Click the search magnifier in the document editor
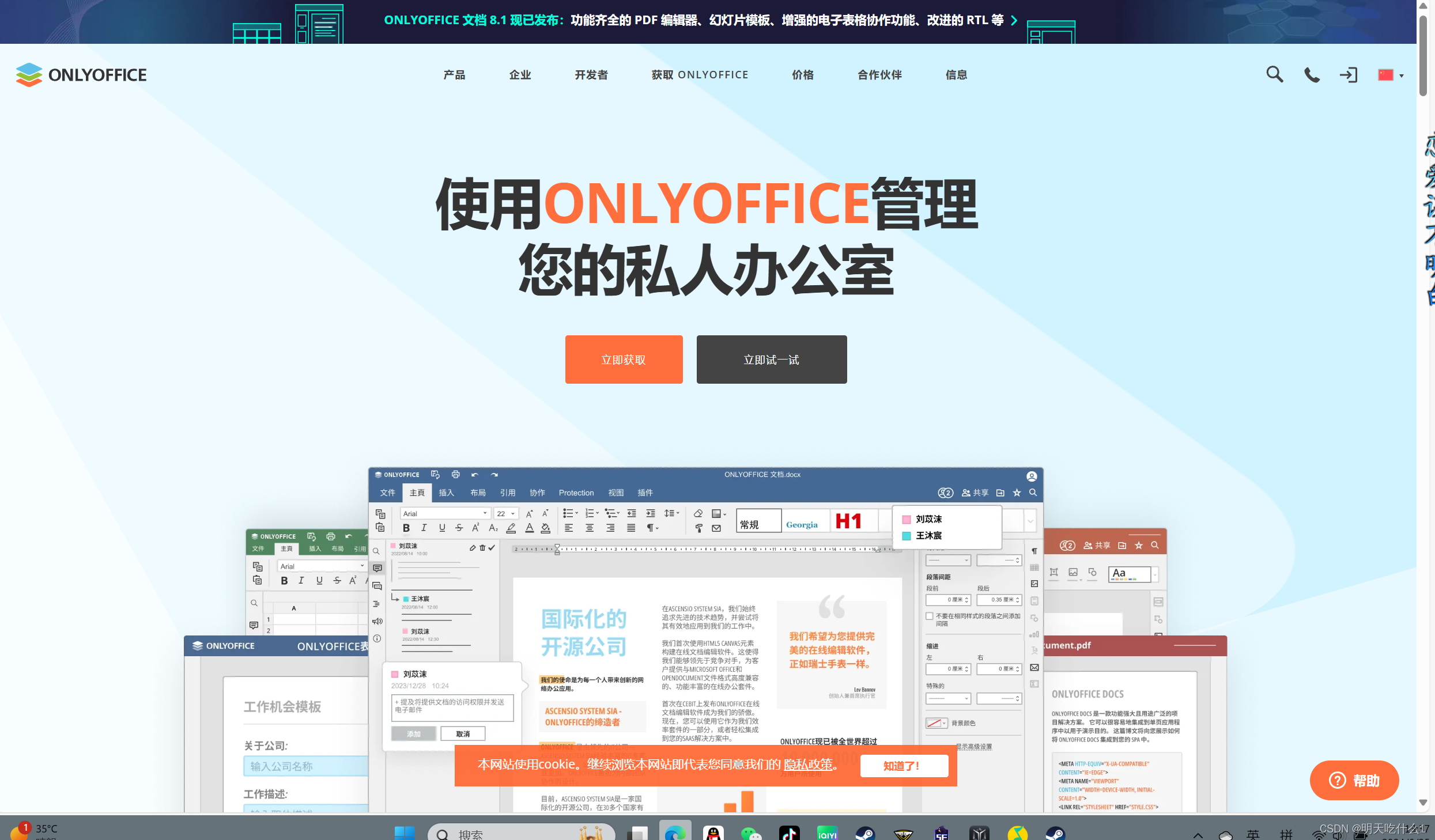1435x840 pixels. [1033, 493]
